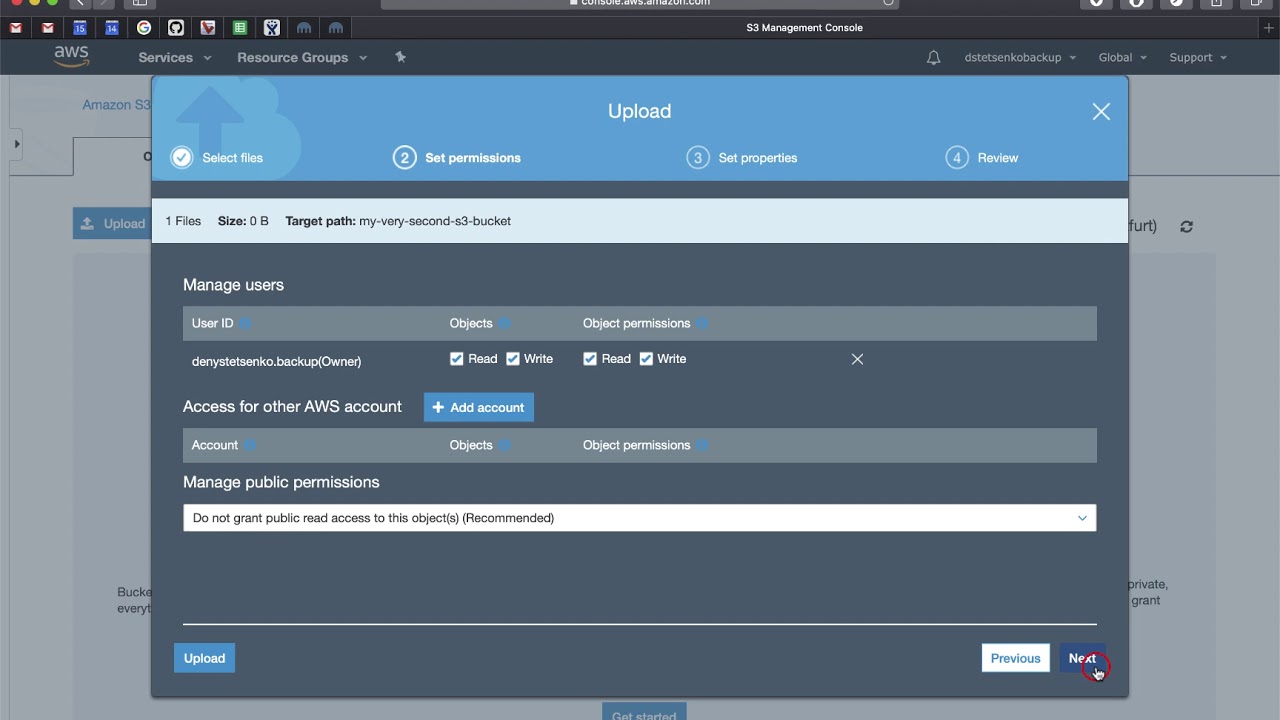Screen dimensions: 1280x720
Task: Uncheck Objects Read for owner
Action: point(457,359)
